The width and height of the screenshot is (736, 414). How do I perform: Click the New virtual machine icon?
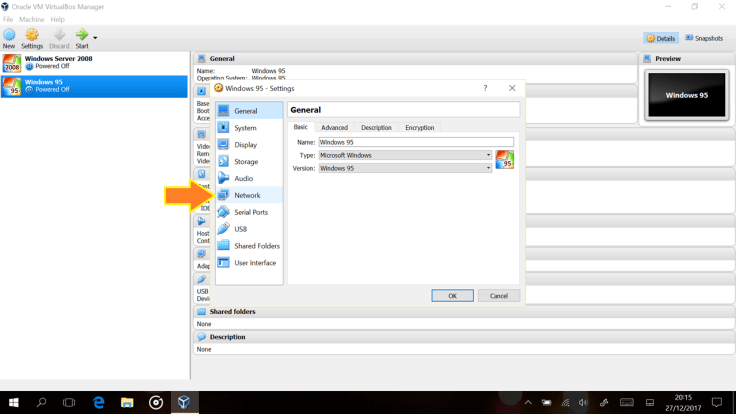pyautogui.click(x=9, y=37)
